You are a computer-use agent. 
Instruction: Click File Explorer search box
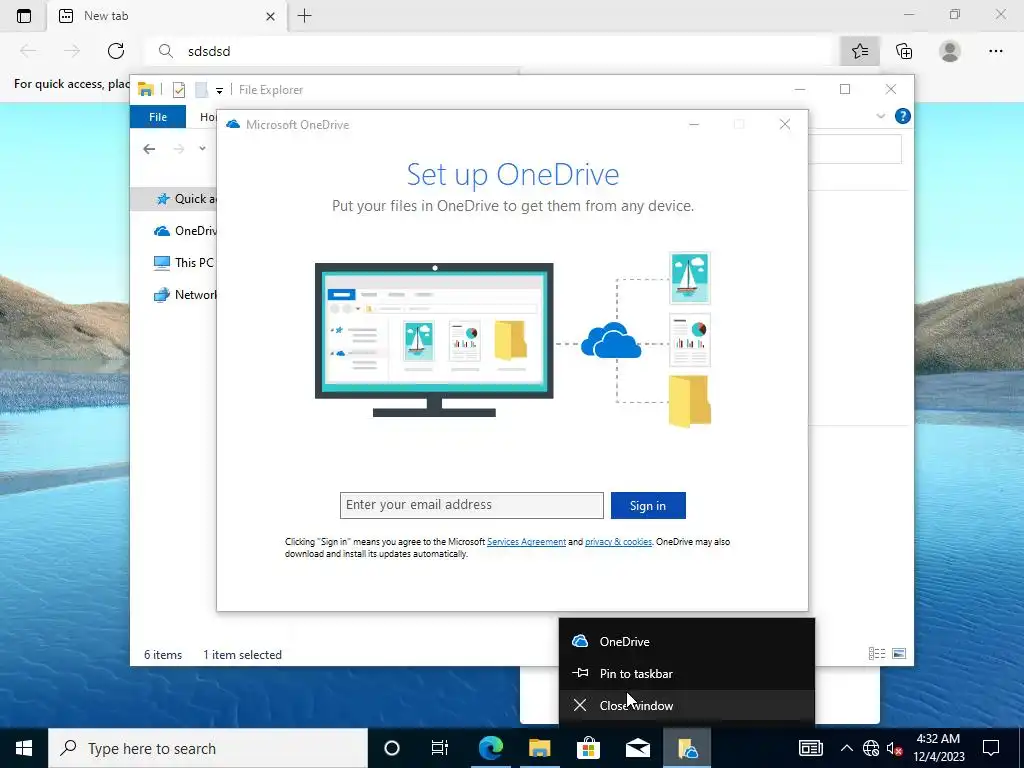point(855,150)
